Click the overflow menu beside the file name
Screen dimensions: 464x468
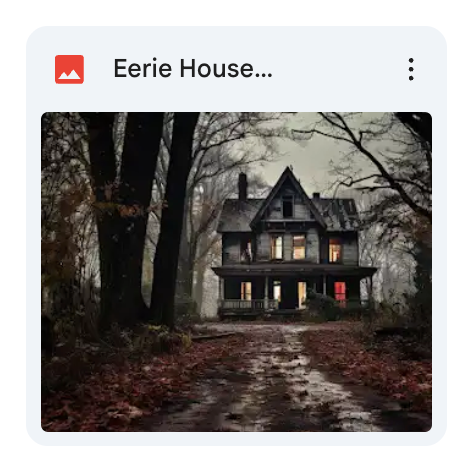pyautogui.click(x=411, y=69)
